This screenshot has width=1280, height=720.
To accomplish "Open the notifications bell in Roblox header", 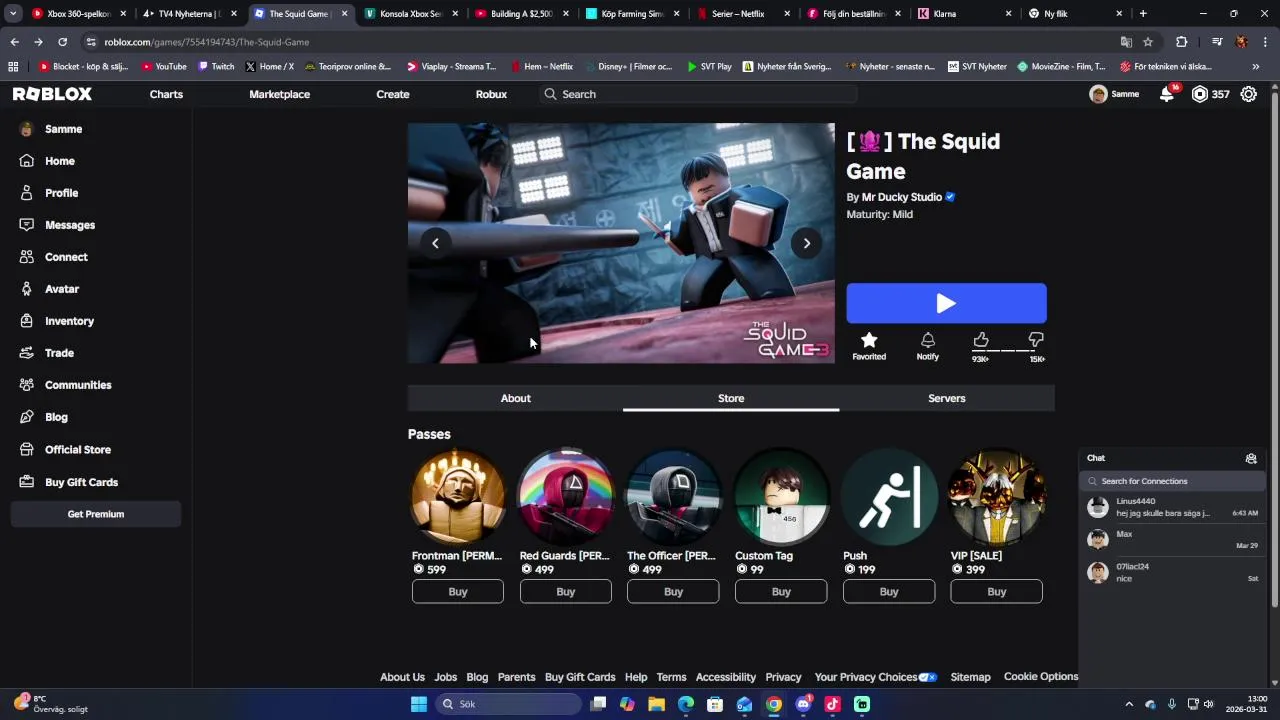I will tap(1167, 94).
